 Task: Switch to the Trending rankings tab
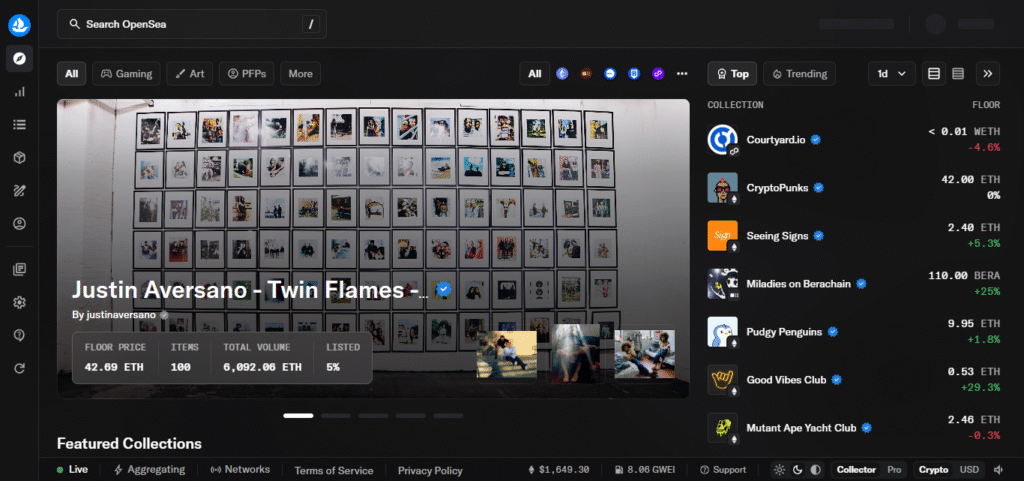point(799,74)
